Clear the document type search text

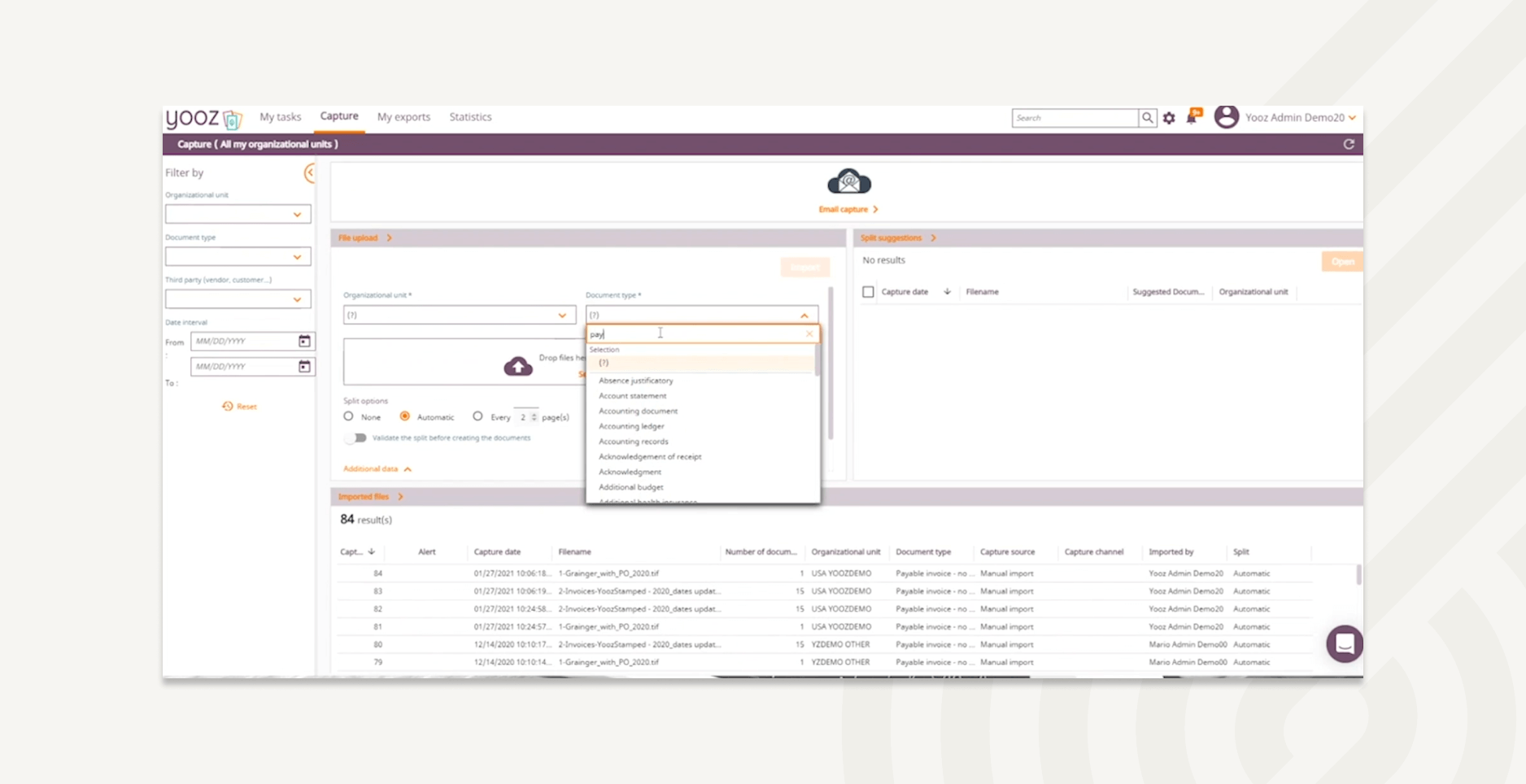(809, 334)
